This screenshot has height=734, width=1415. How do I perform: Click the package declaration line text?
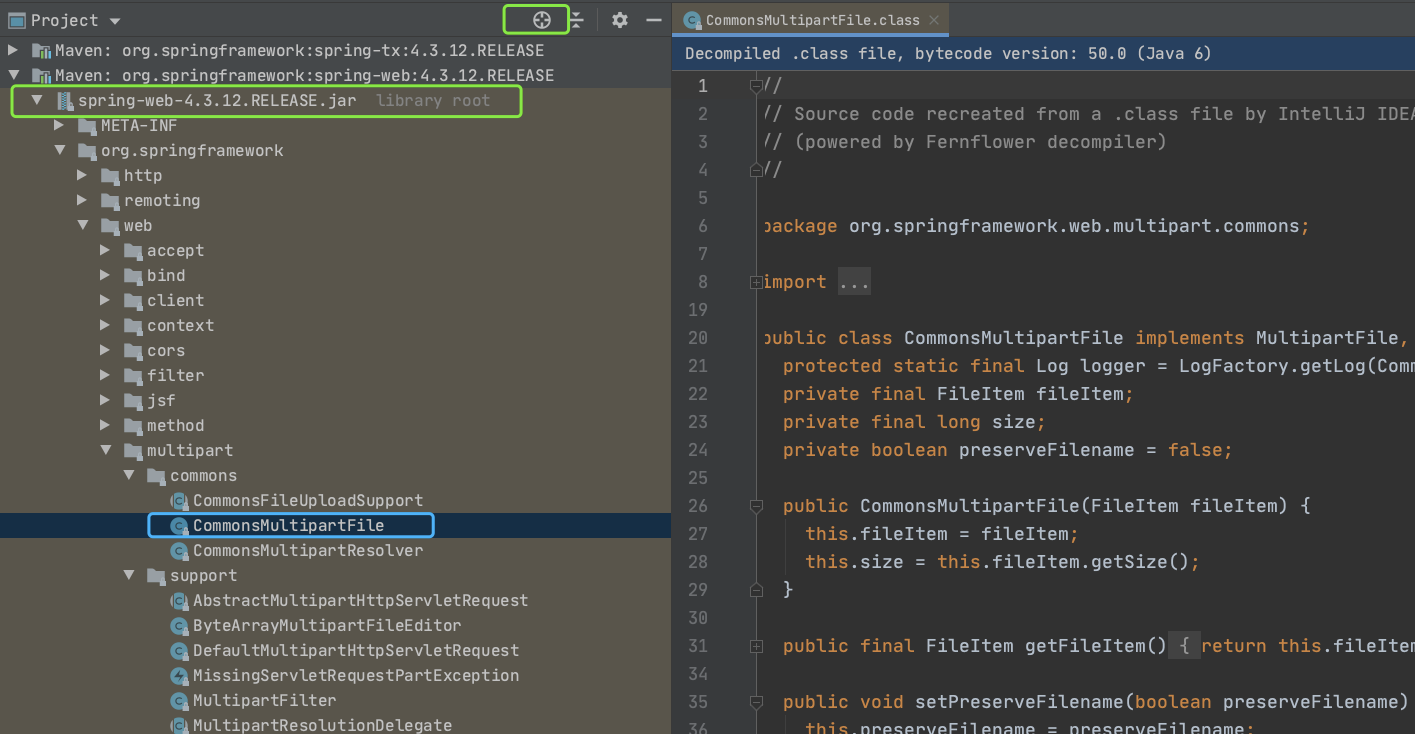pos(1035,226)
